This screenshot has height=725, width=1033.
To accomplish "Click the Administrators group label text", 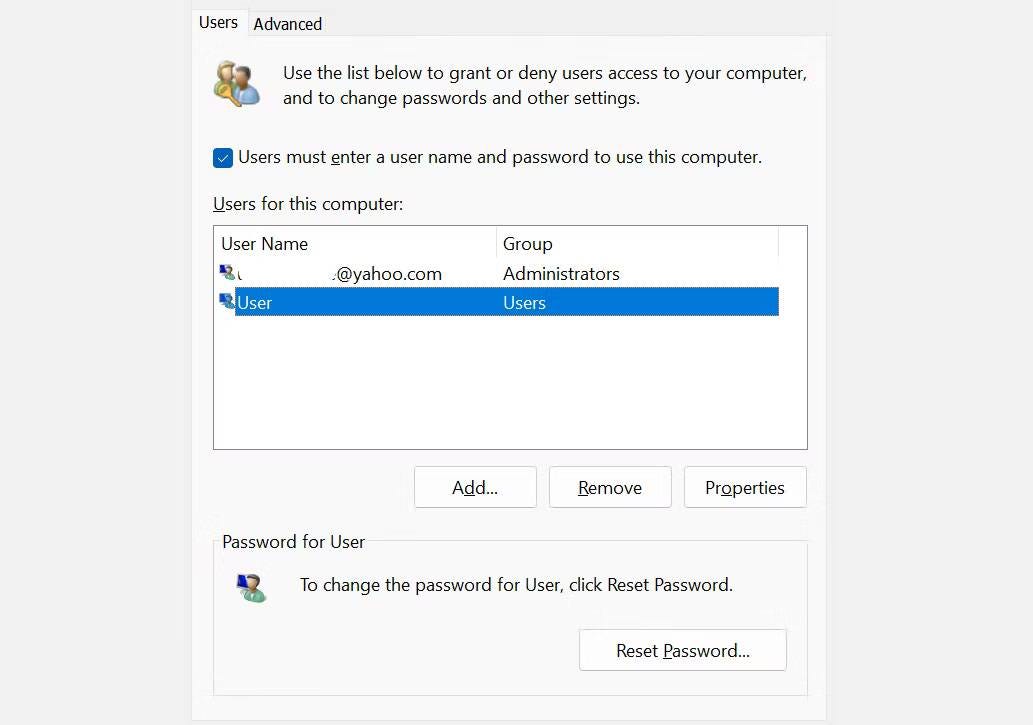I will tap(560, 273).
